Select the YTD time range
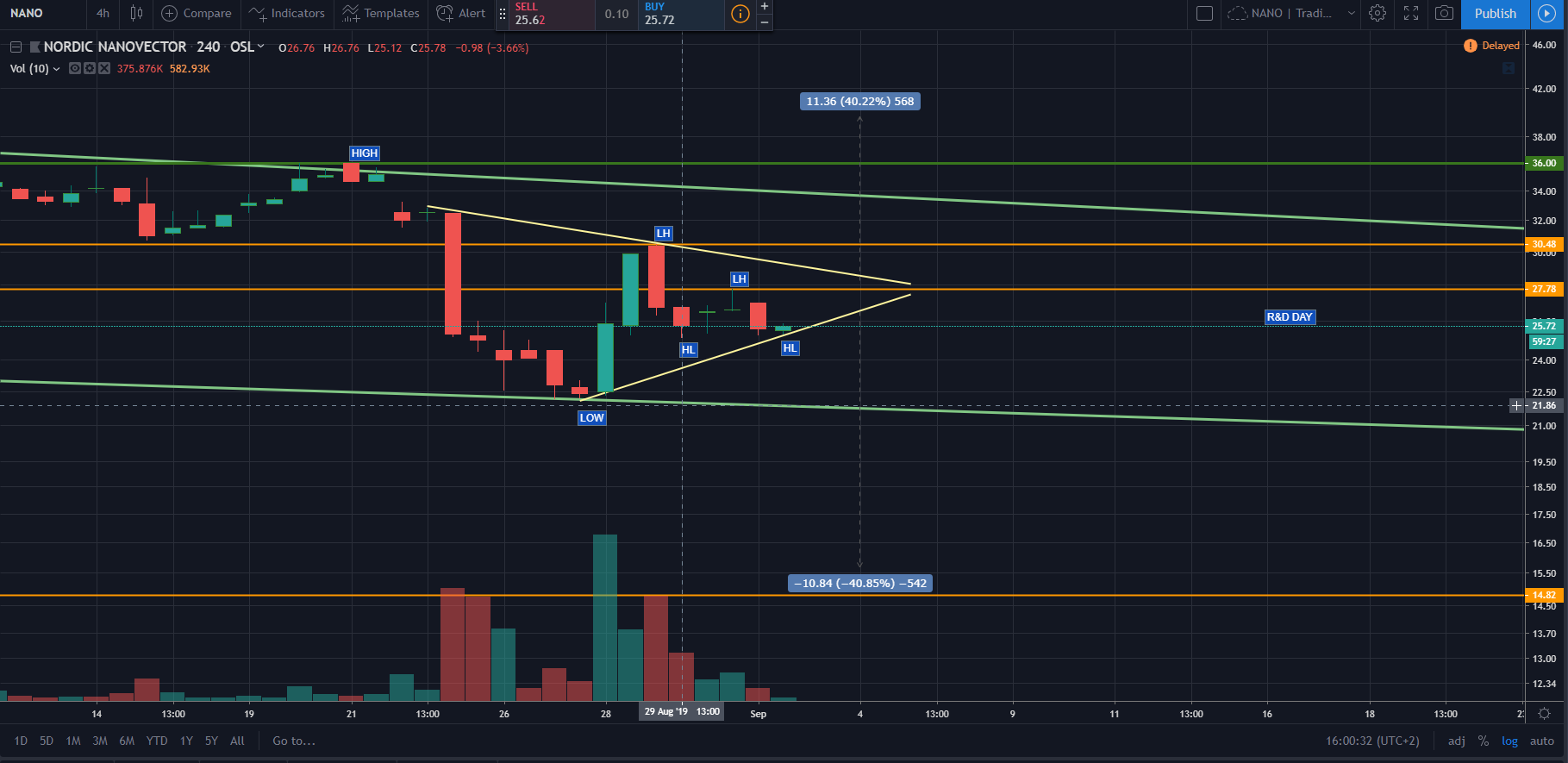1568x763 pixels. coord(157,741)
